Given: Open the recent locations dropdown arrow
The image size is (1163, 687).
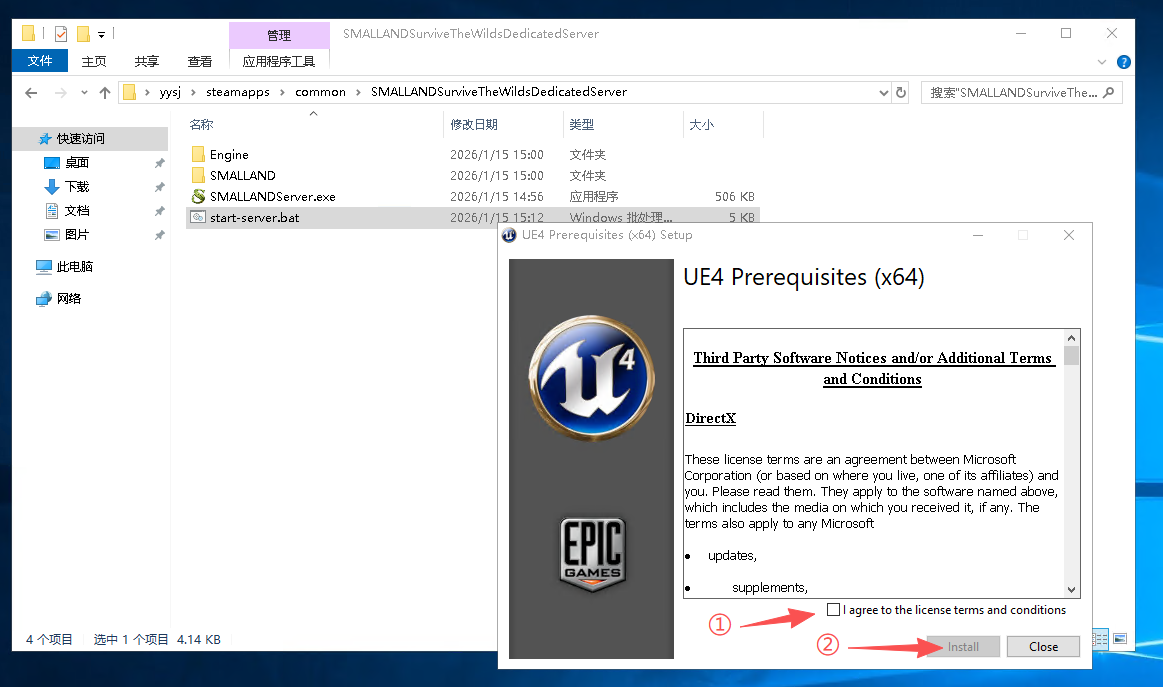Looking at the screenshot, I should 84,93.
